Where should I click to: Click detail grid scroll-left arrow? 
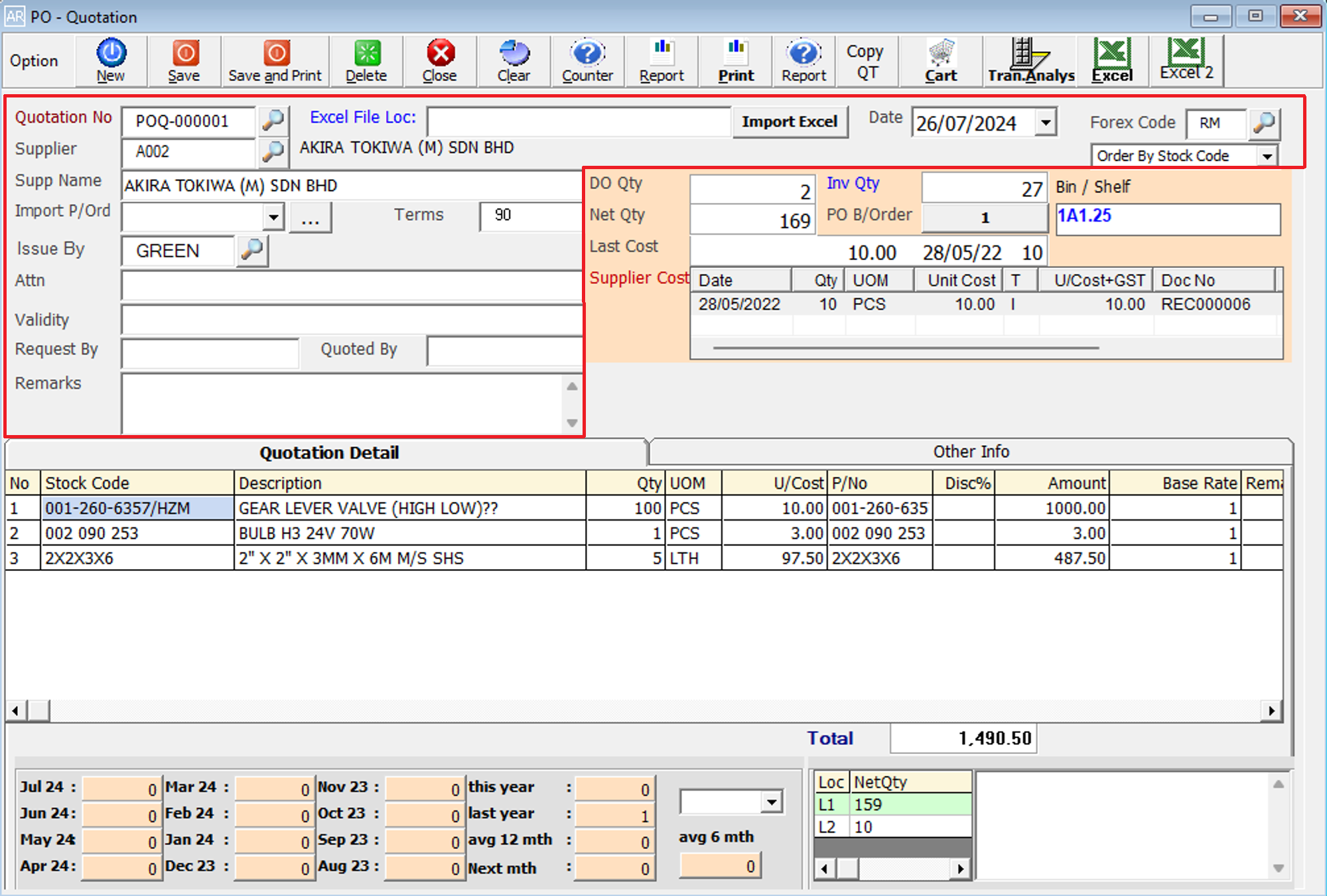15,711
